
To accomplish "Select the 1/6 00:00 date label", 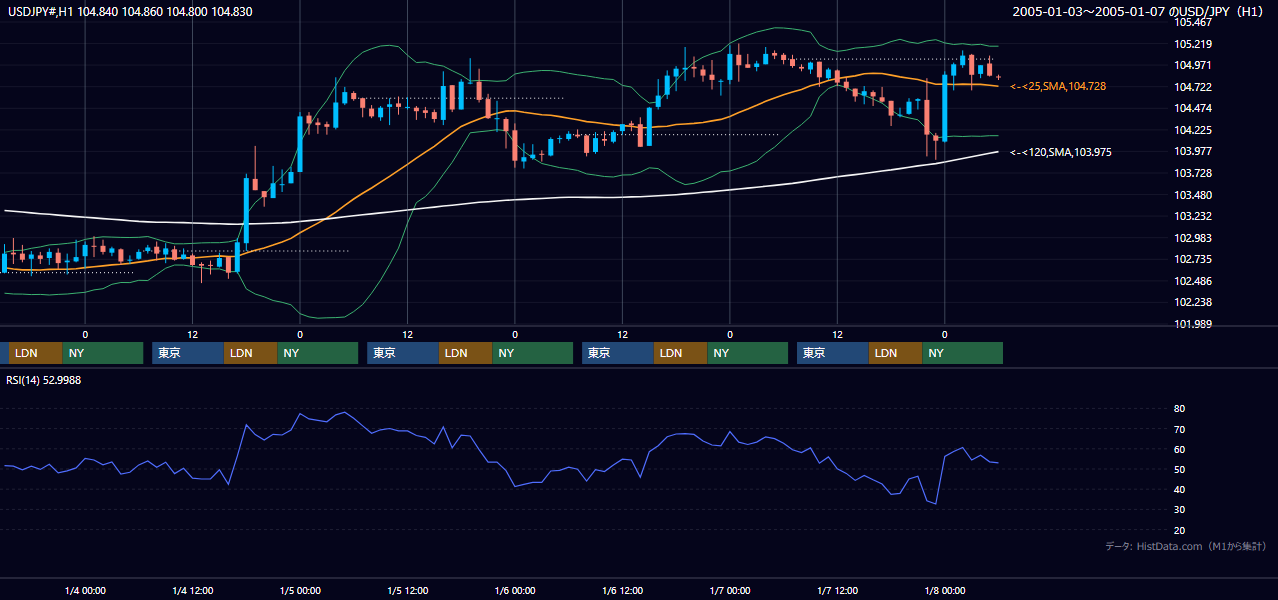I will pyautogui.click(x=515, y=591).
